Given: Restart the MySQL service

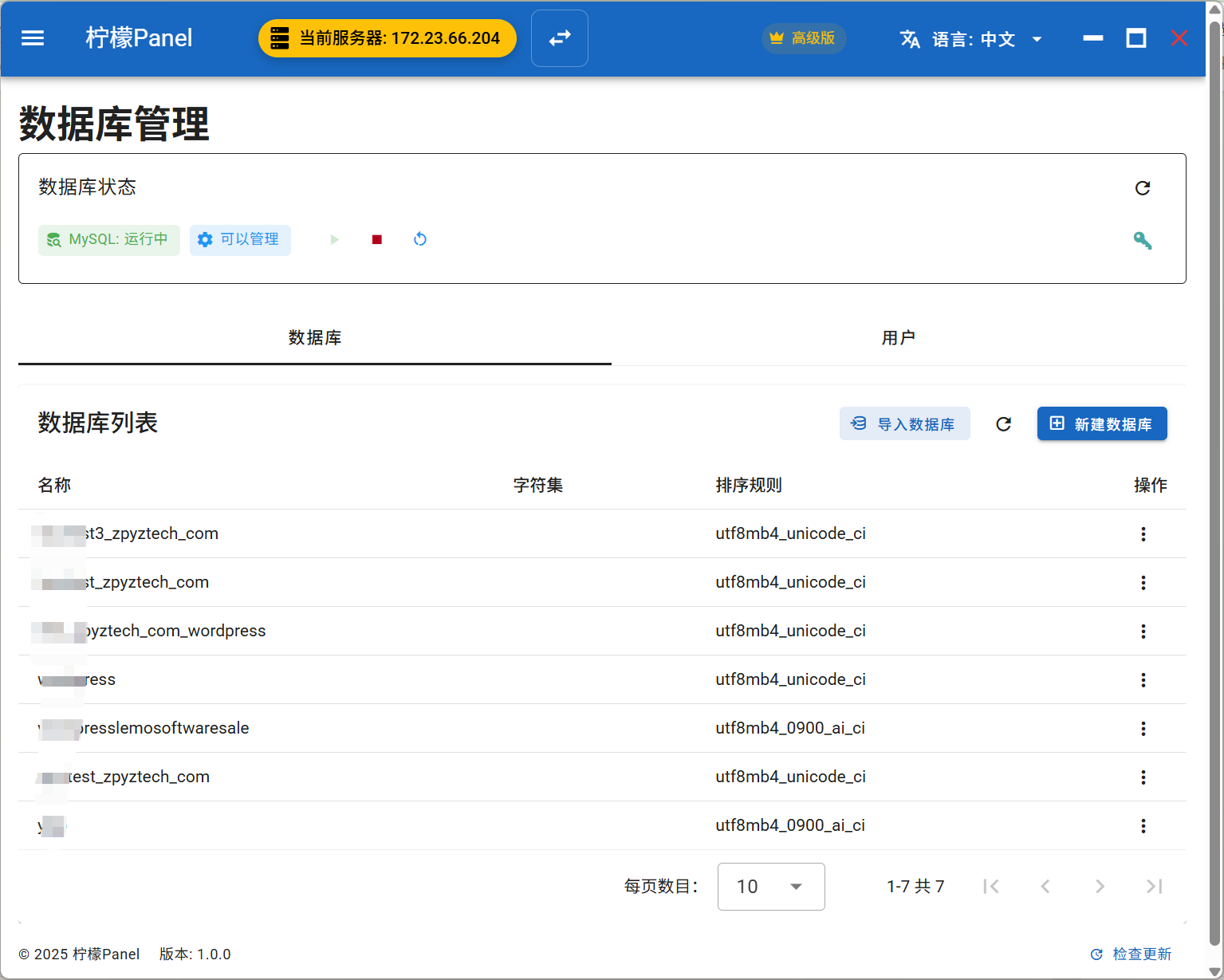Looking at the screenshot, I should pyautogui.click(x=420, y=239).
